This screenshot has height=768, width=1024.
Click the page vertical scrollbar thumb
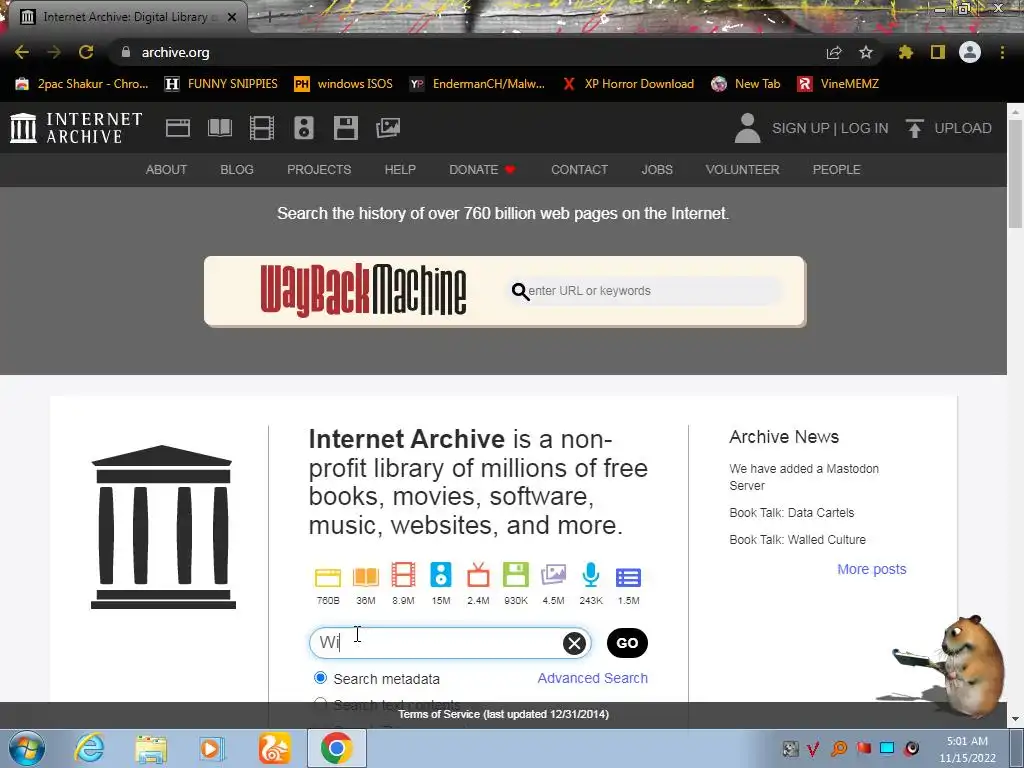point(1015,174)
